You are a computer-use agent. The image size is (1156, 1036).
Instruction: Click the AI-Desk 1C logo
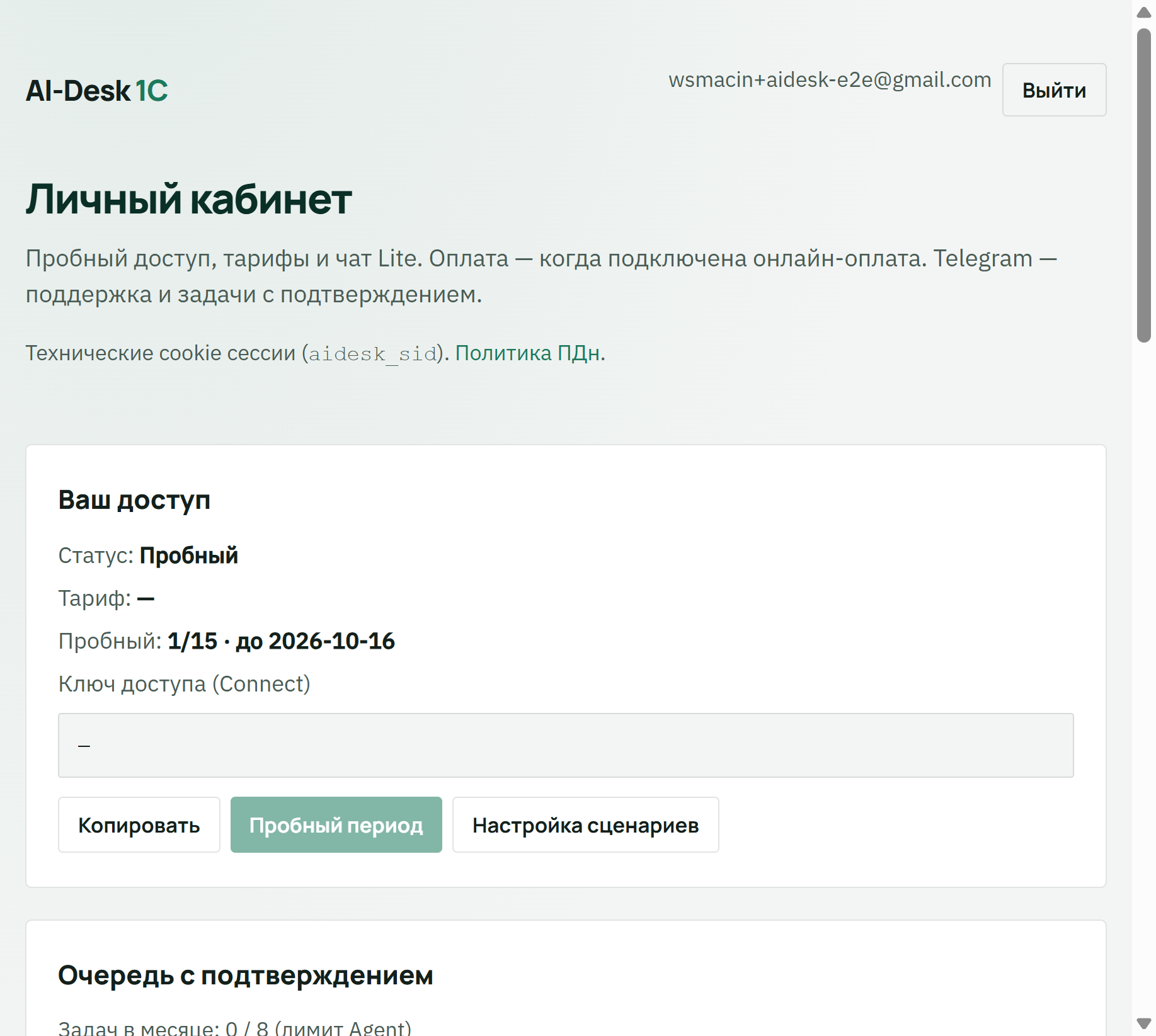[x=97, y=91]
